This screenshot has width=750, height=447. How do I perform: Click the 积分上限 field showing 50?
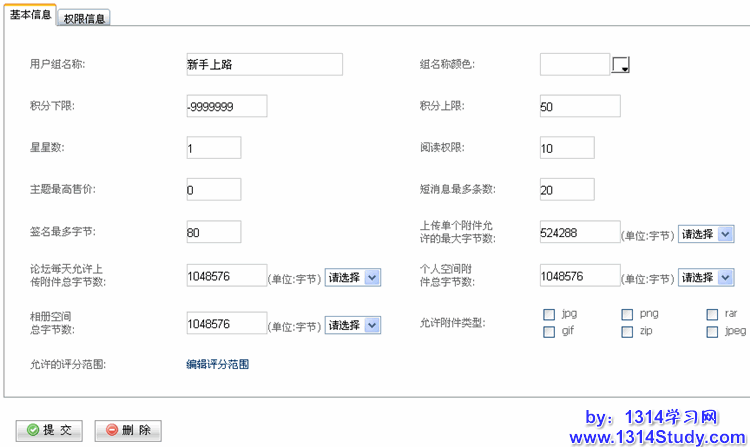coord(579,106)
